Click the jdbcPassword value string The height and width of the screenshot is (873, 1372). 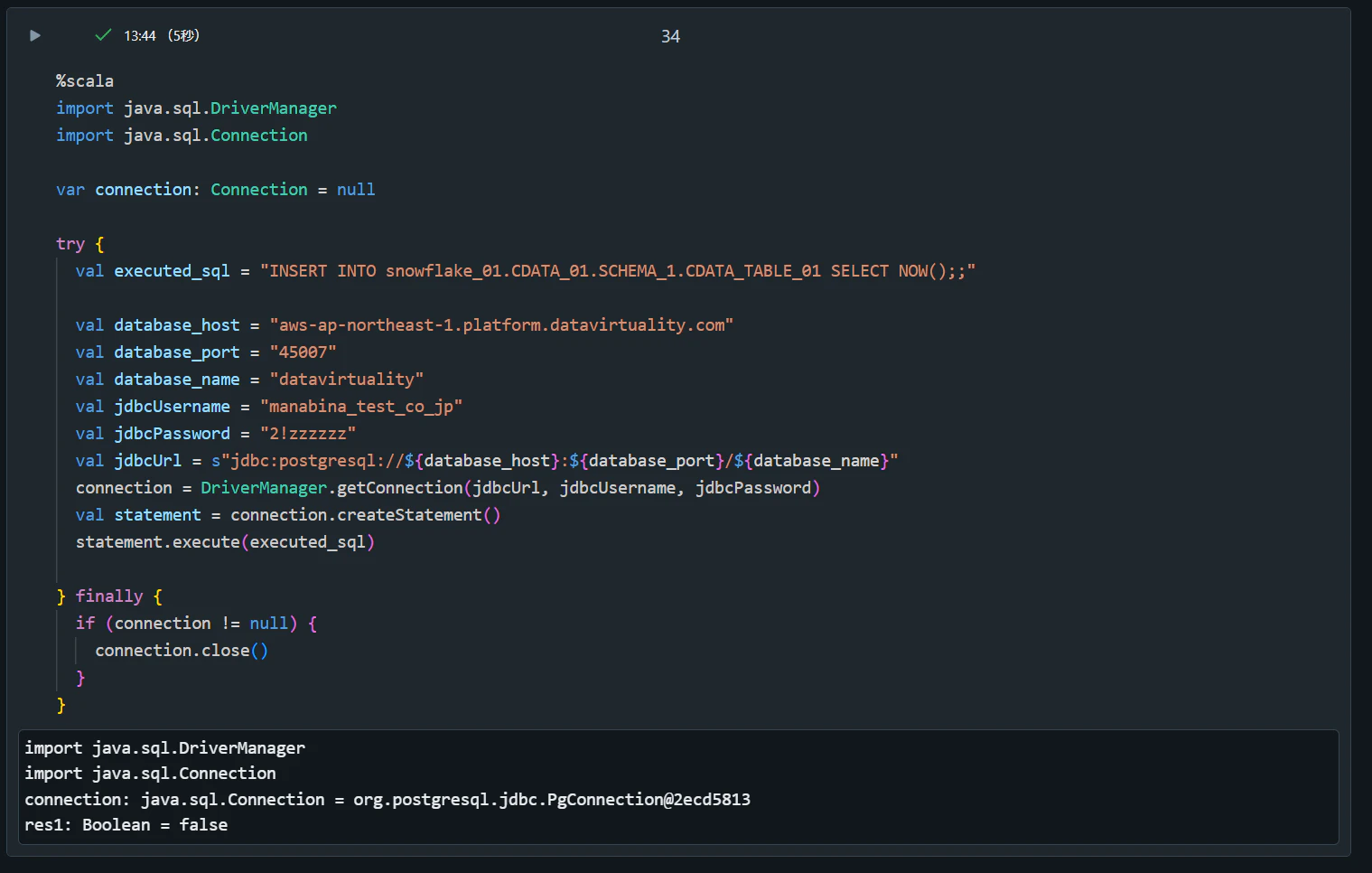[308, 434]
